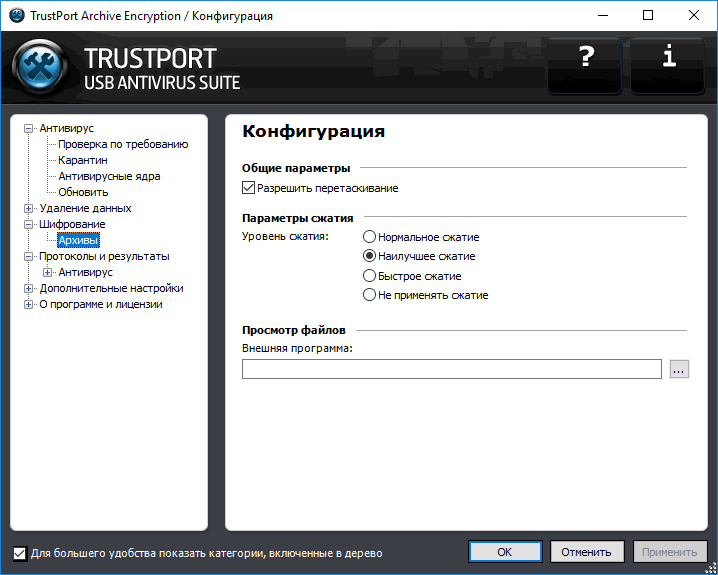Select О программе и лицензии label

[x=101, y=304]
